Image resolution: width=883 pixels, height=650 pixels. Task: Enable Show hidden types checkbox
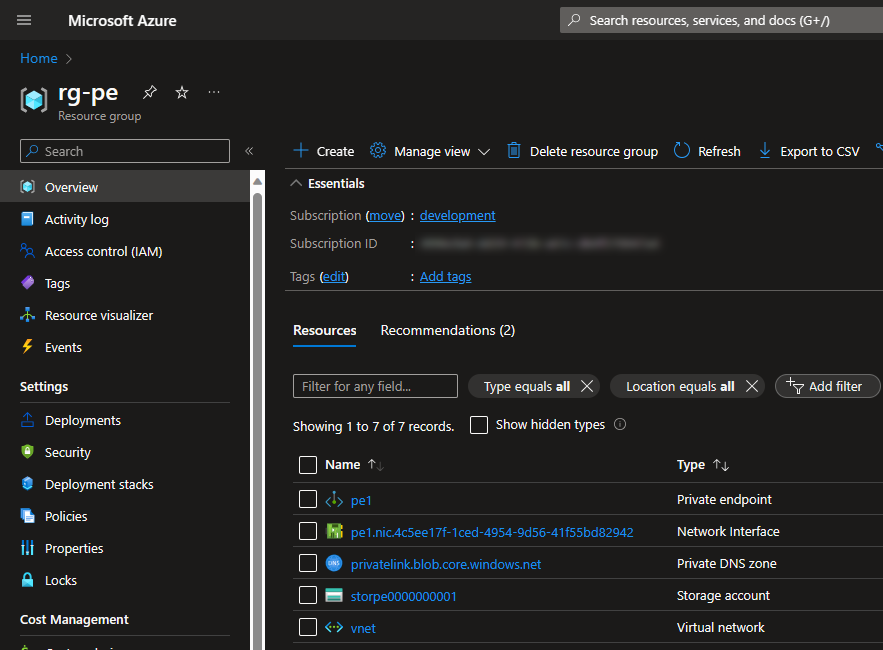click(479, 425)
